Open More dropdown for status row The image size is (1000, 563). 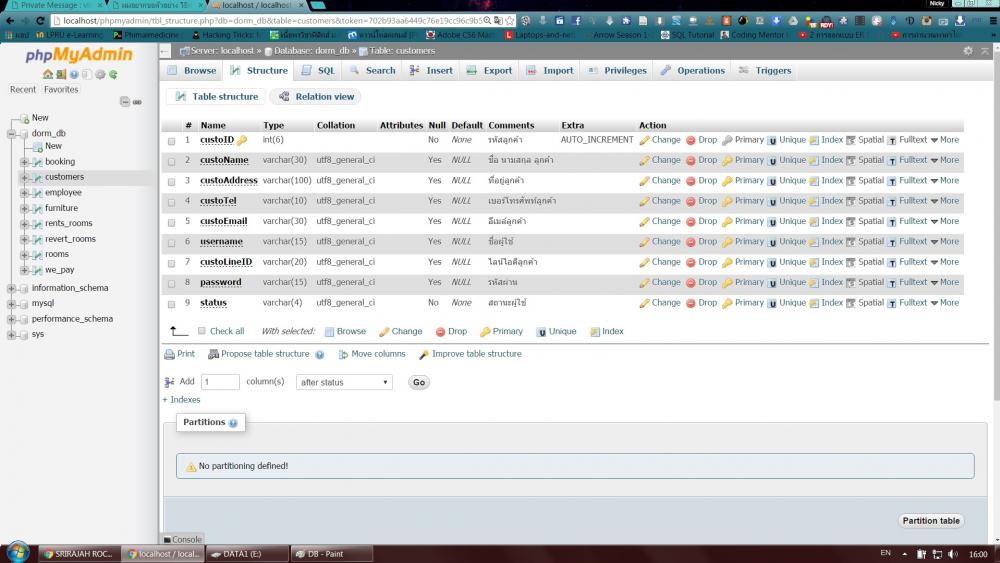pos(945,303)
